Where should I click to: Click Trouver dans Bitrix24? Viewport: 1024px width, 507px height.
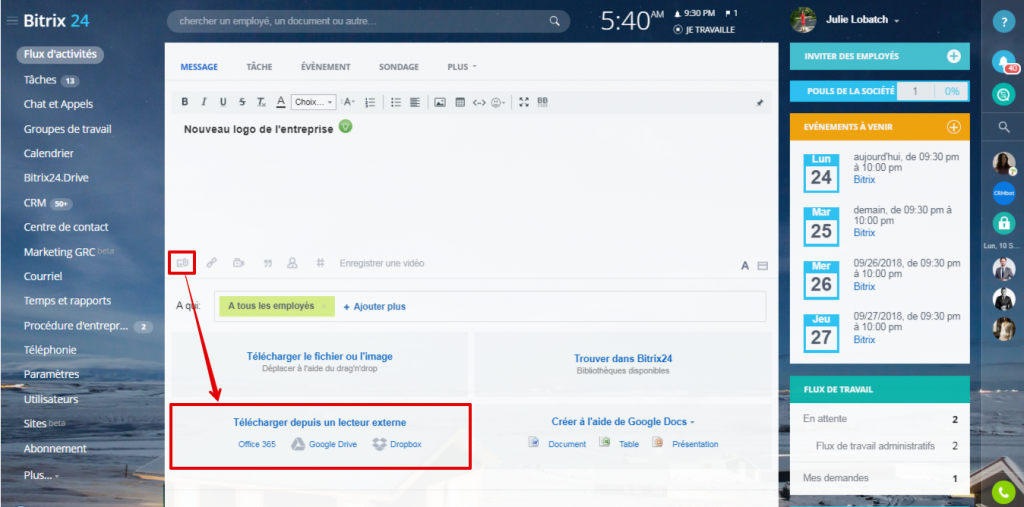(623, 359)
